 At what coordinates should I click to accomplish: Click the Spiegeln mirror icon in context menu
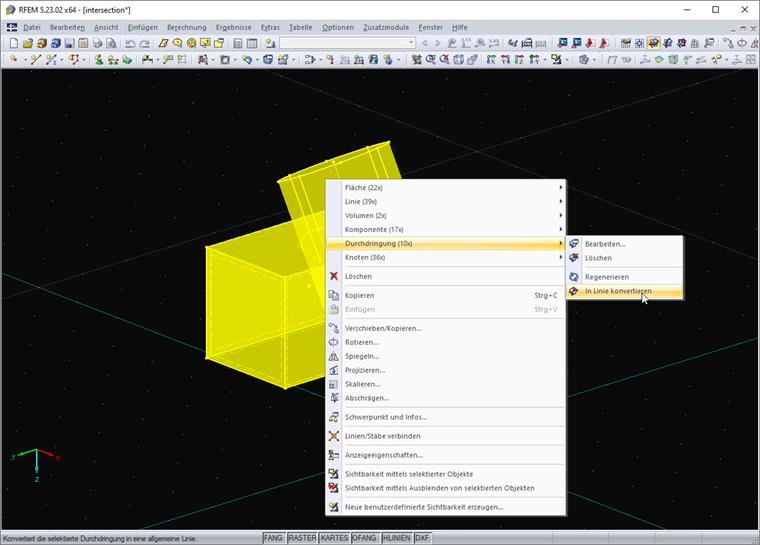coord(334,356)
